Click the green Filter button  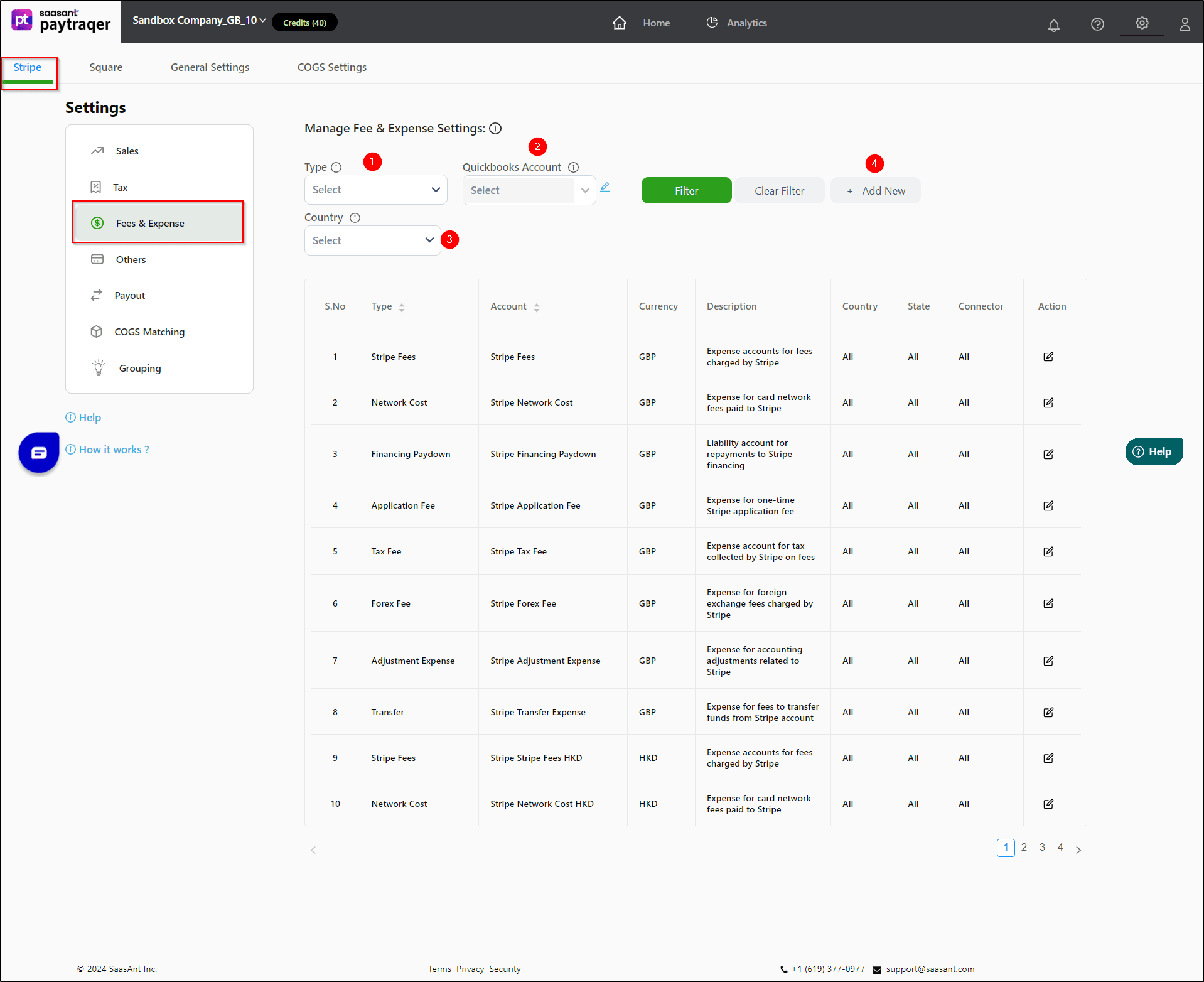(686, 190)
